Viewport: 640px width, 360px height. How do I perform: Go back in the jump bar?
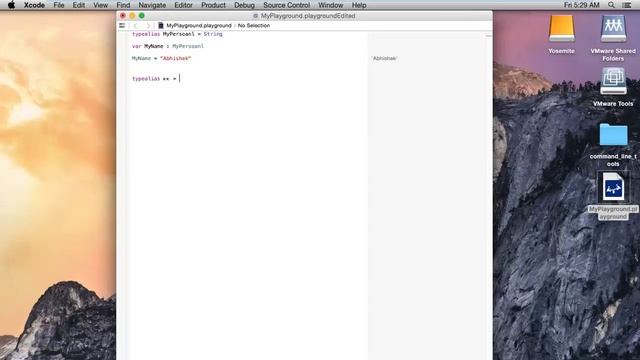pyautogui.click(x=136, y=25)
